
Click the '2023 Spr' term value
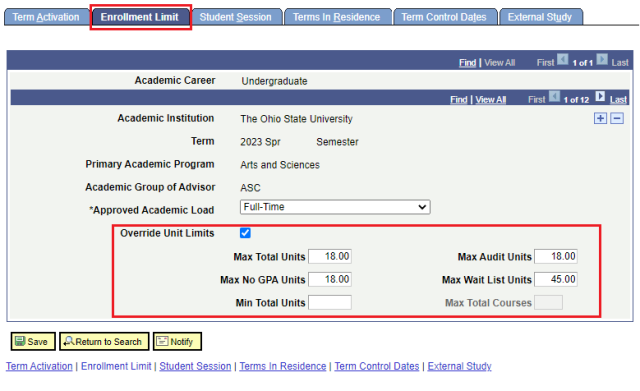pos(260,142)
